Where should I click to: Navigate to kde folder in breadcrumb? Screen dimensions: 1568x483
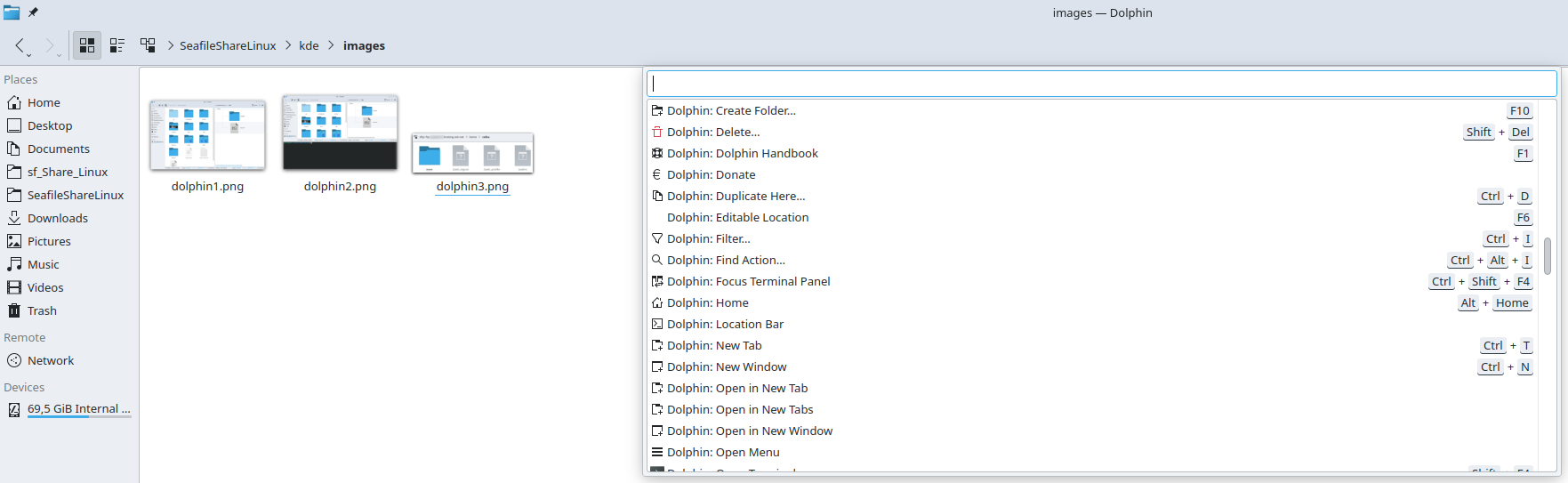coord(309,45)
